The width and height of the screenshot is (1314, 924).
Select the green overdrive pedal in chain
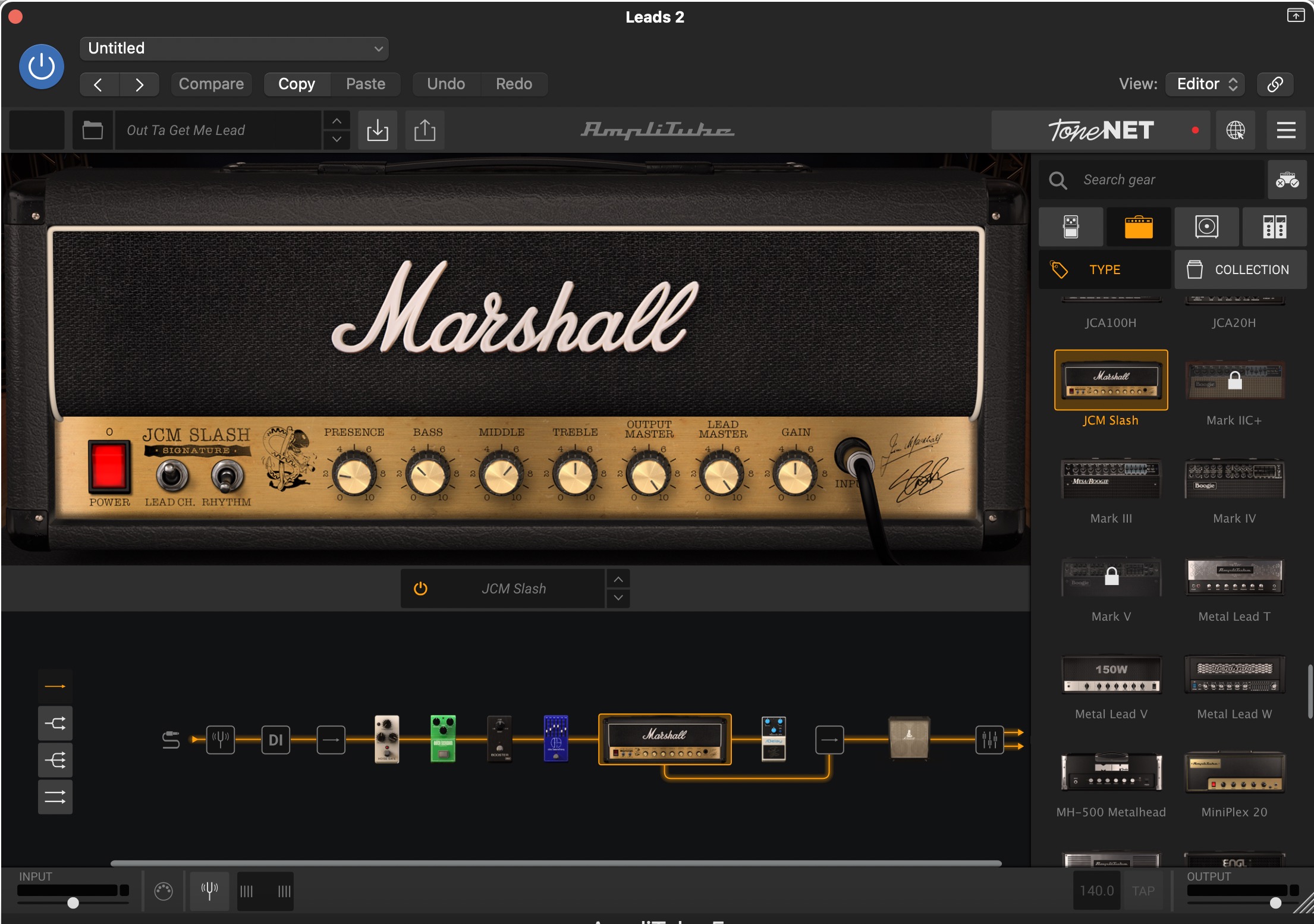coord(443,738)
